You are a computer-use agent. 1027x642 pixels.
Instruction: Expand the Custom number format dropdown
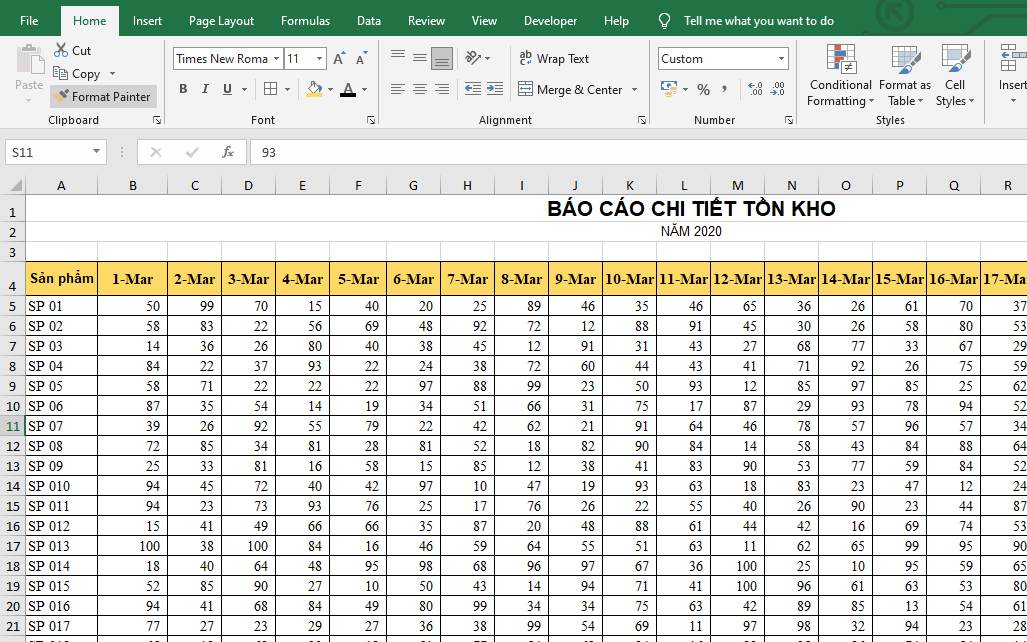tap(780, 59)
